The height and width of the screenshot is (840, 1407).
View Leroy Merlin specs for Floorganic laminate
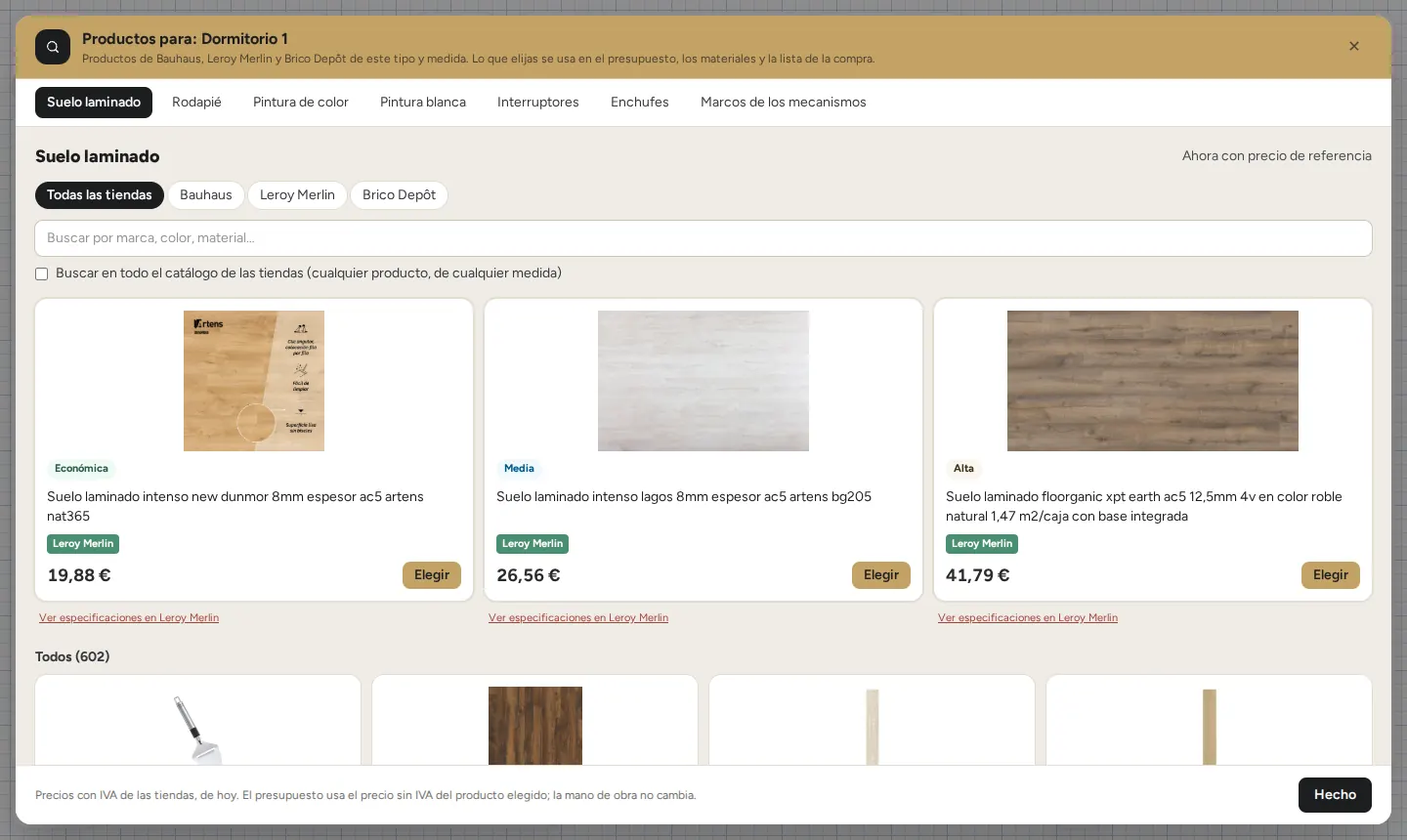tap(1028, 618)
